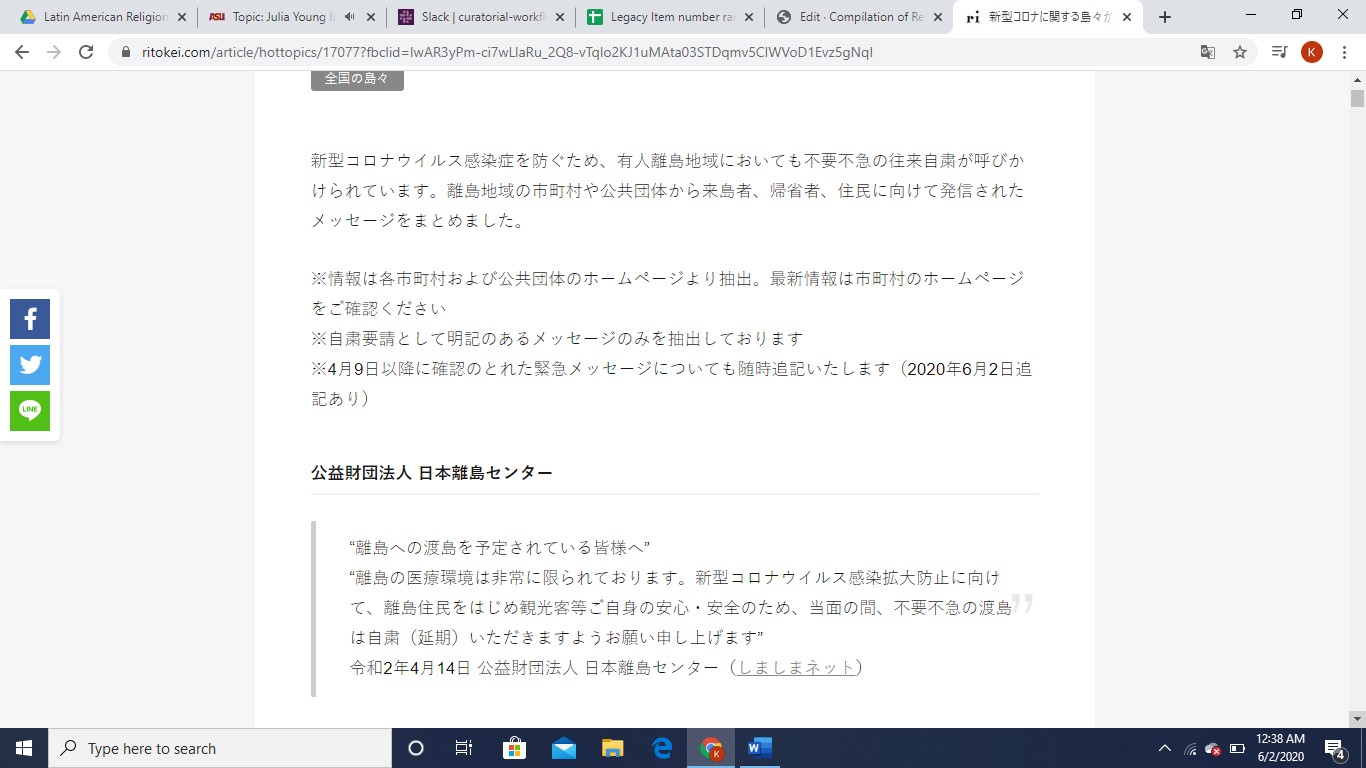This screenshot has width=1366, height=768.
Task: Open the media control icon in toolbar
Action: 1279,52
